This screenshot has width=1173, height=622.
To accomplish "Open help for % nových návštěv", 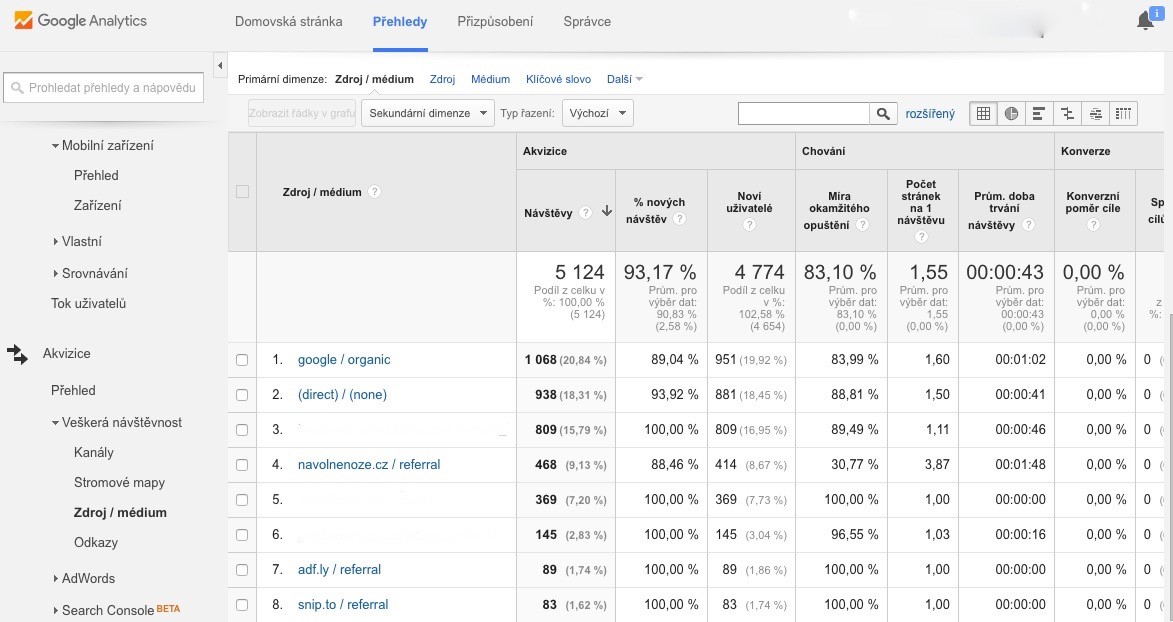I will pyautogui.click(x=679, y=219).
